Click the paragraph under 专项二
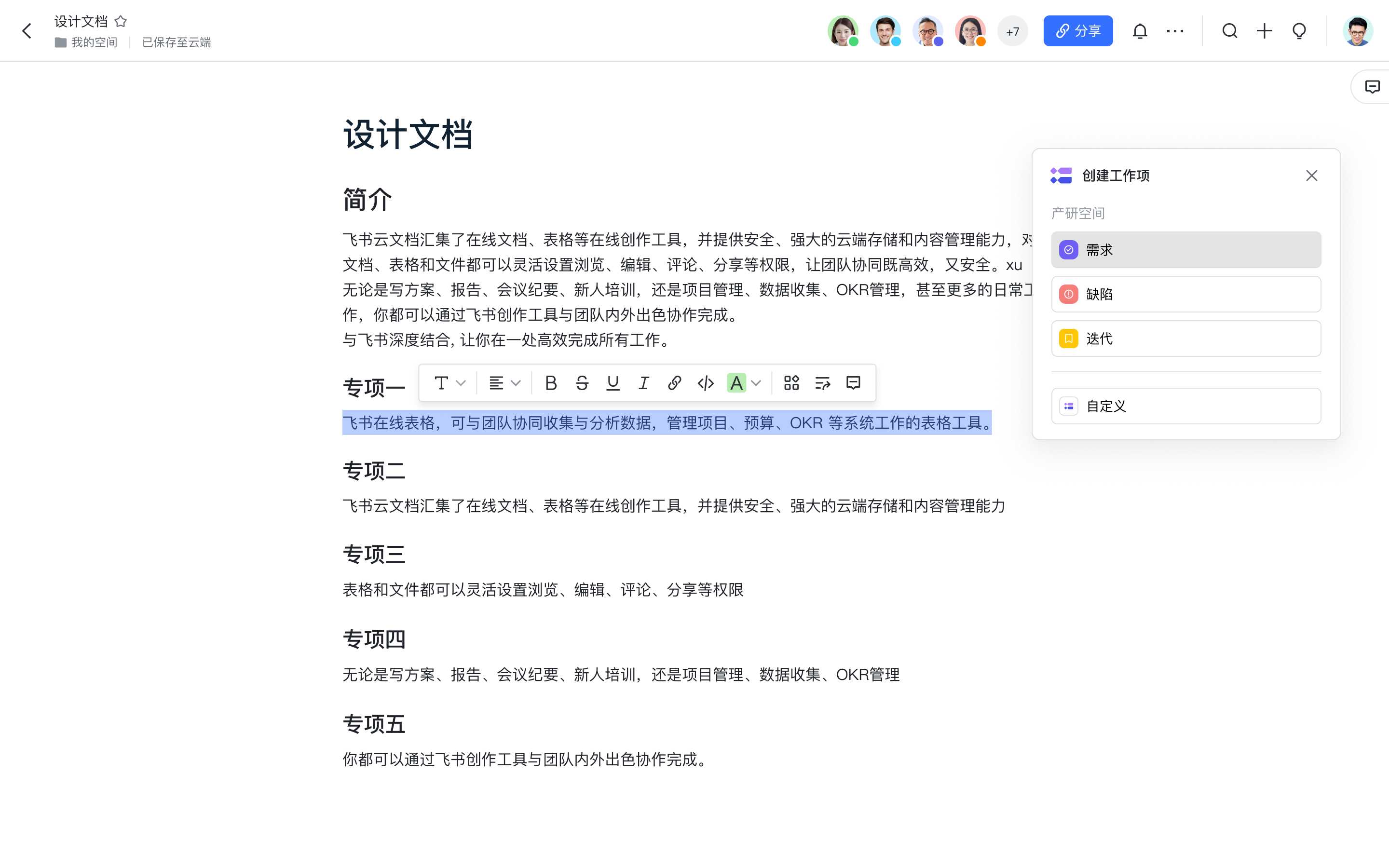This screenshot has width=1389, height=868. click(674, 506)
